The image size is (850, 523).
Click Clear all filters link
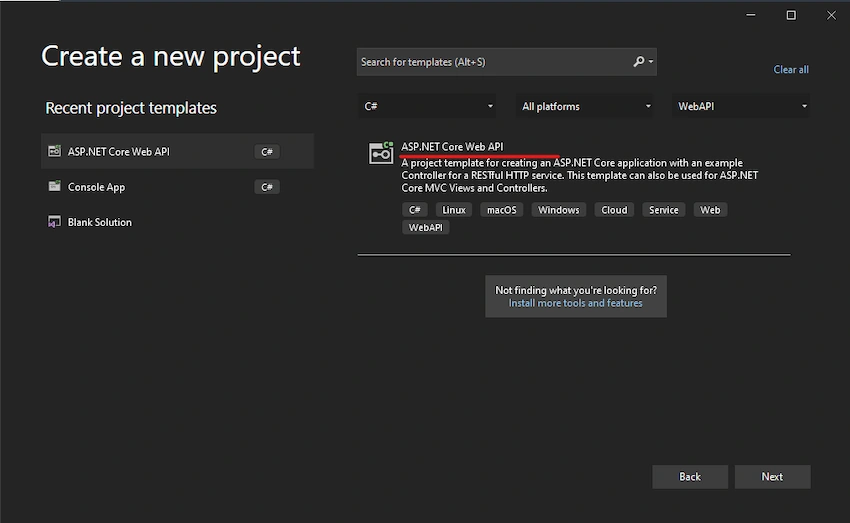coord(791,69)
